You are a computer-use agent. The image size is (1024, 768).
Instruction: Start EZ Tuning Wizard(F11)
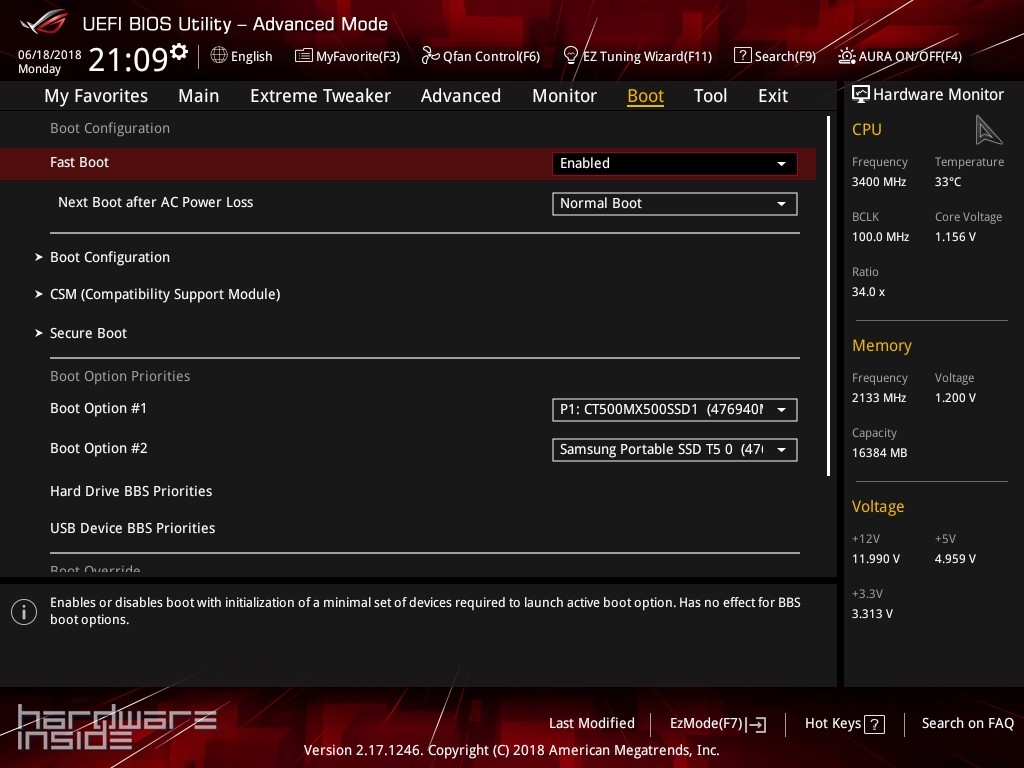[647, 56]
